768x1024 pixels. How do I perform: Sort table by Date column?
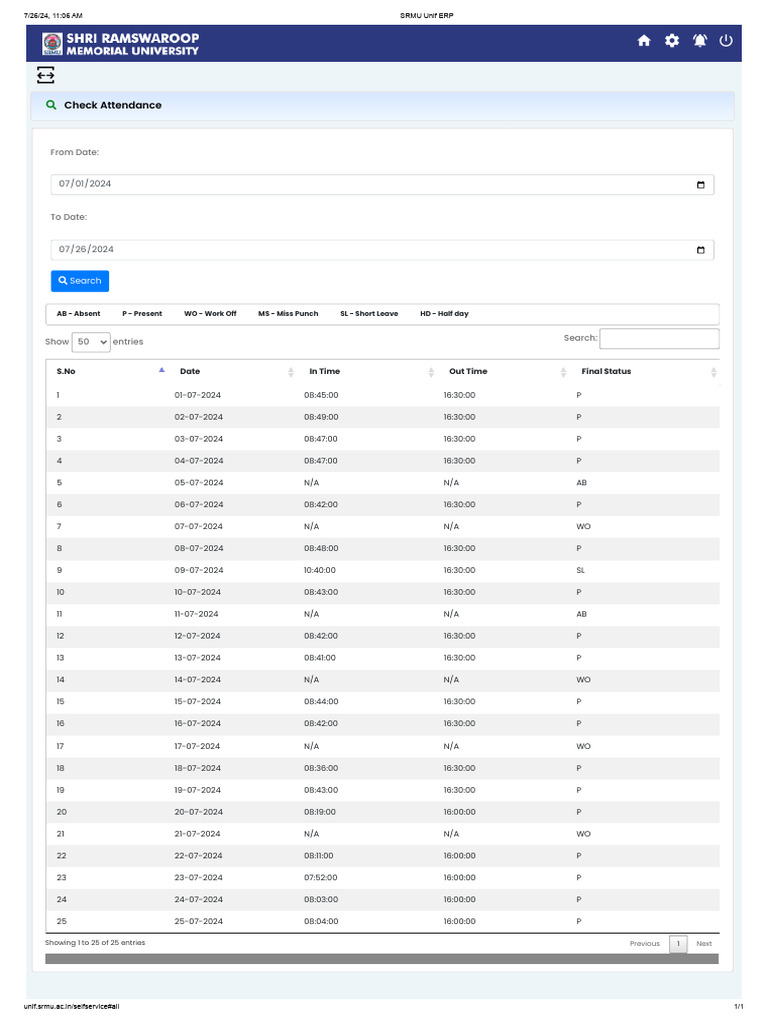[x=190, y=371]
